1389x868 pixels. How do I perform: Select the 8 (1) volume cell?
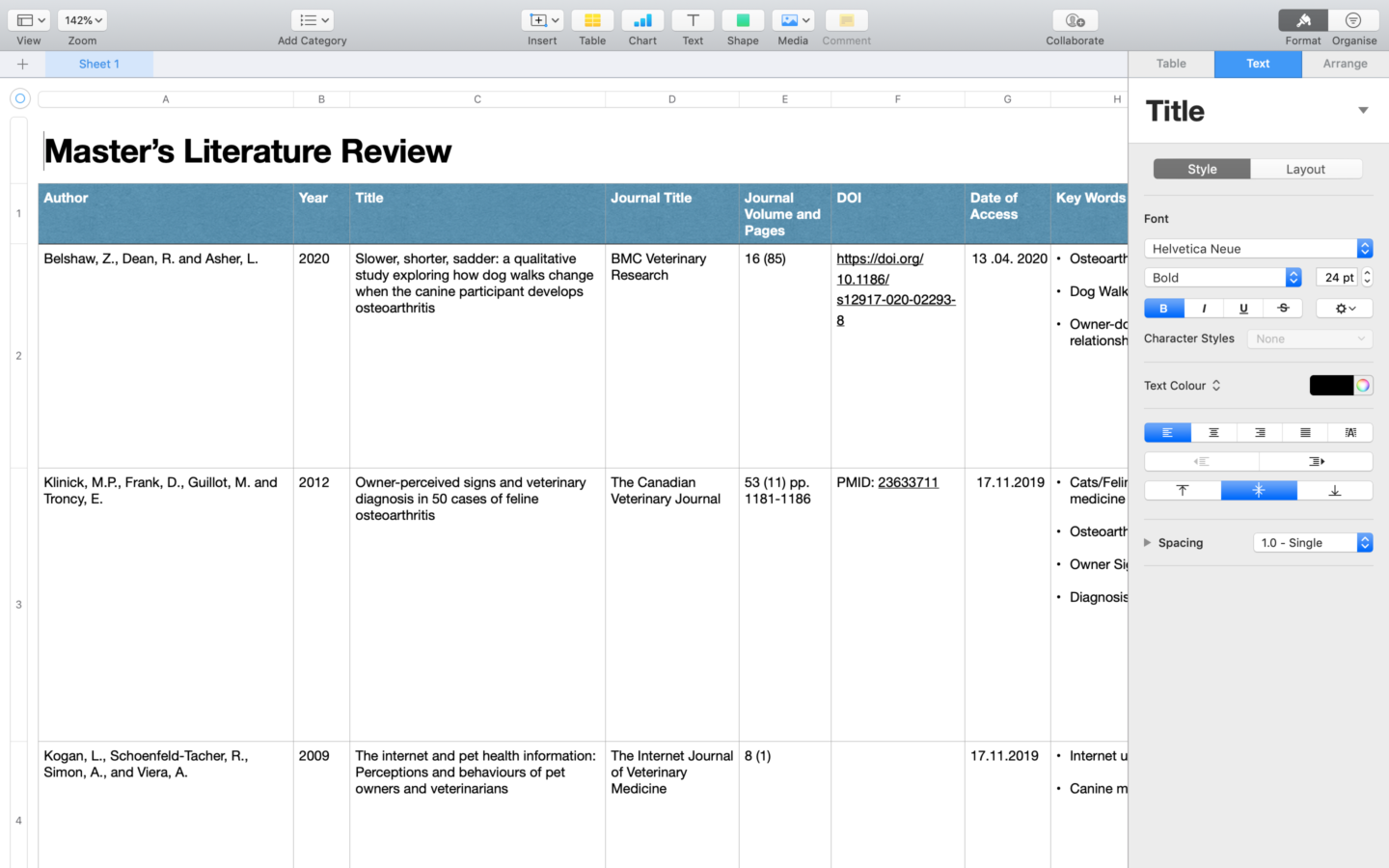[x=785, y=804]
